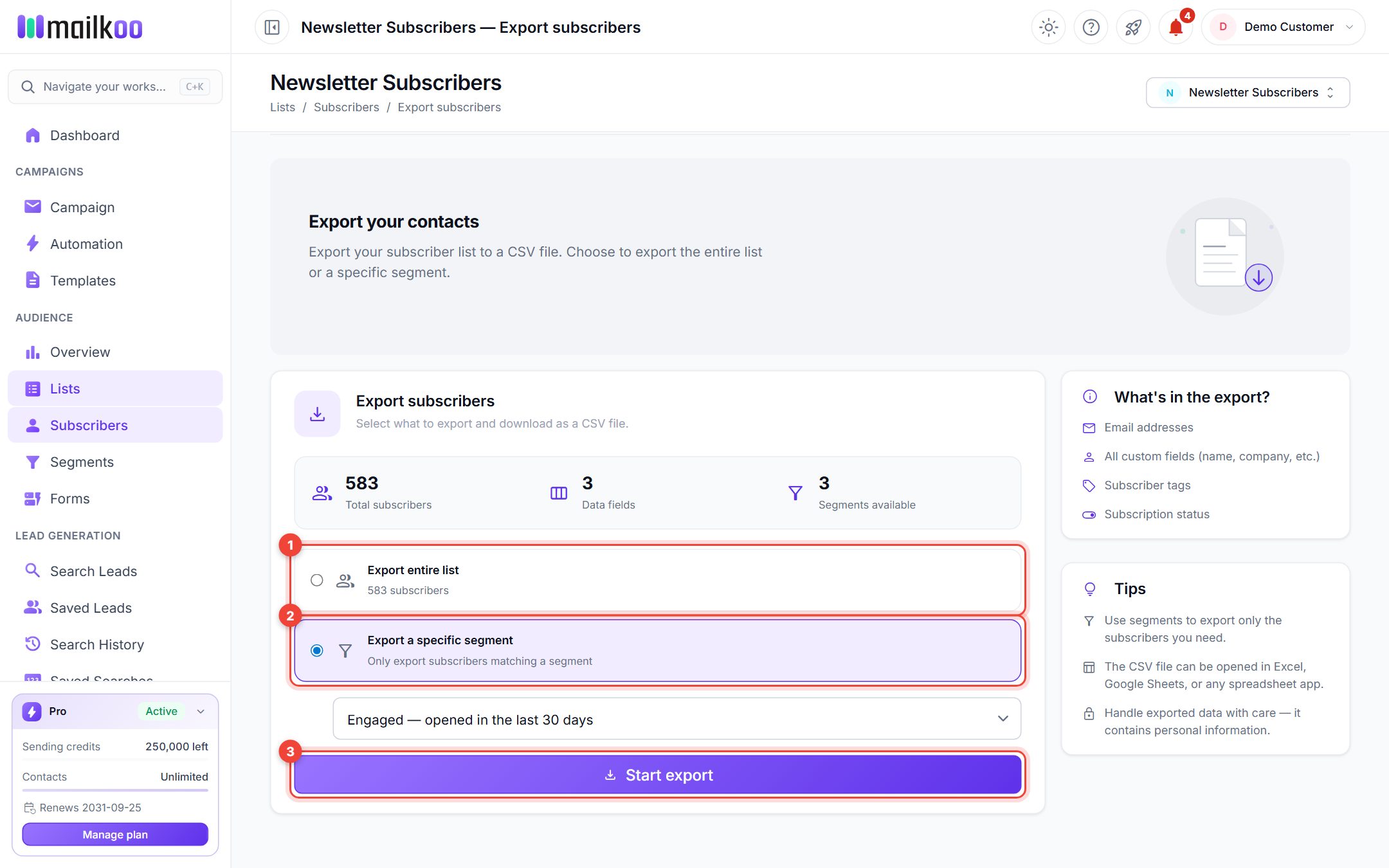Open notifications bell with 4 badge
1389x868 pixels.
(1176, 27)
